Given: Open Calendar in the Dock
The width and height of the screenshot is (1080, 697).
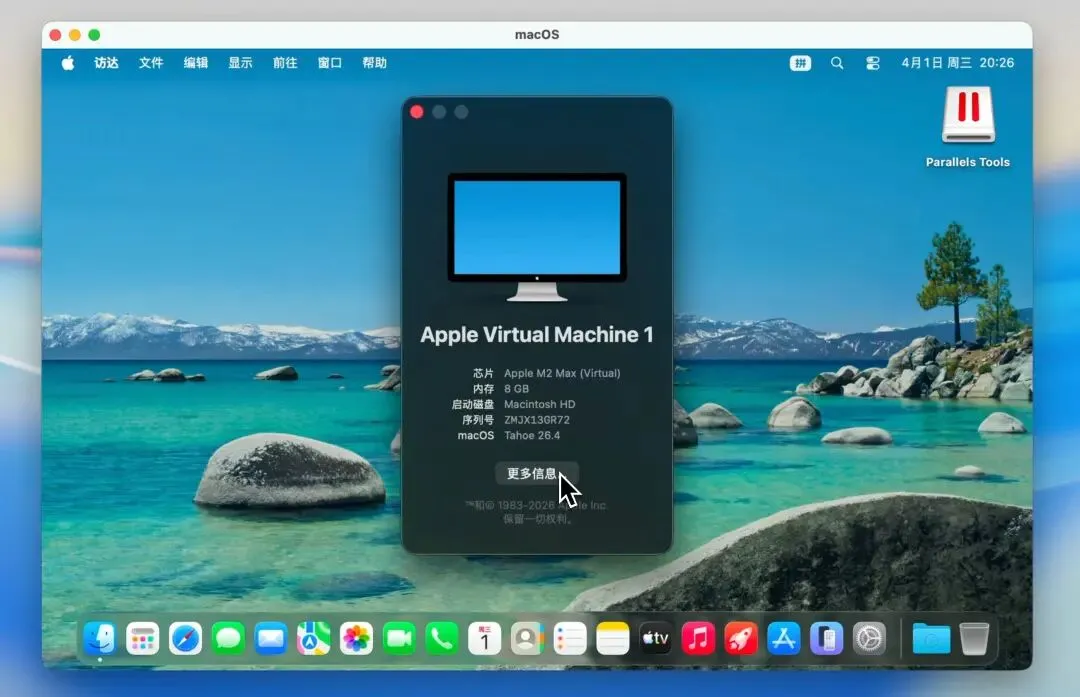Looking at the screenshot, I should tap(484, 638).
